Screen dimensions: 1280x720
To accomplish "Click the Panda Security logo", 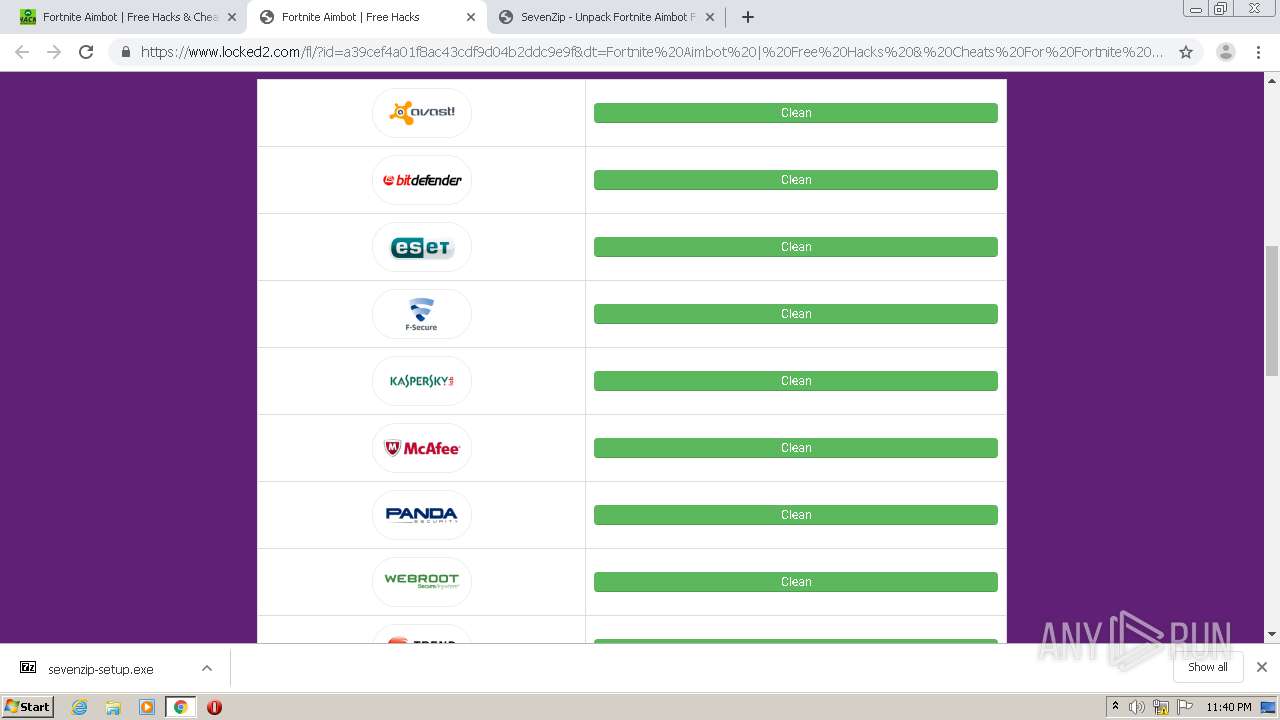I will pos(421,515).
